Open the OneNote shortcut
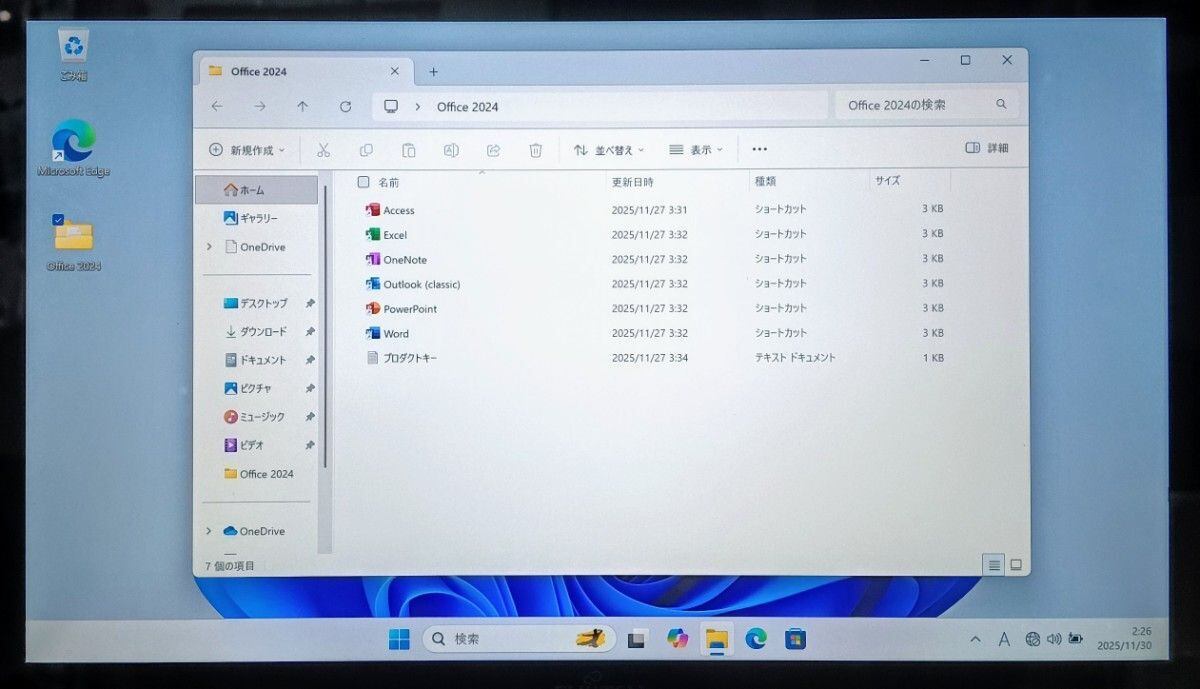The width and height of the screenshot is (1200, 689). [x=396, y=260]
